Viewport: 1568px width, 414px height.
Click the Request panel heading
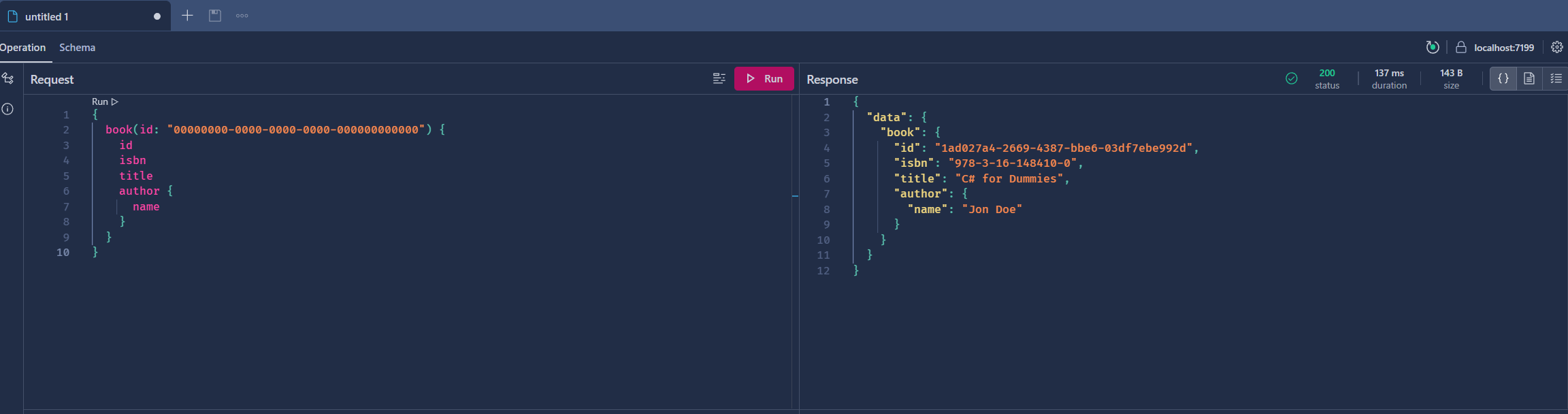click(x=52, y=80)
